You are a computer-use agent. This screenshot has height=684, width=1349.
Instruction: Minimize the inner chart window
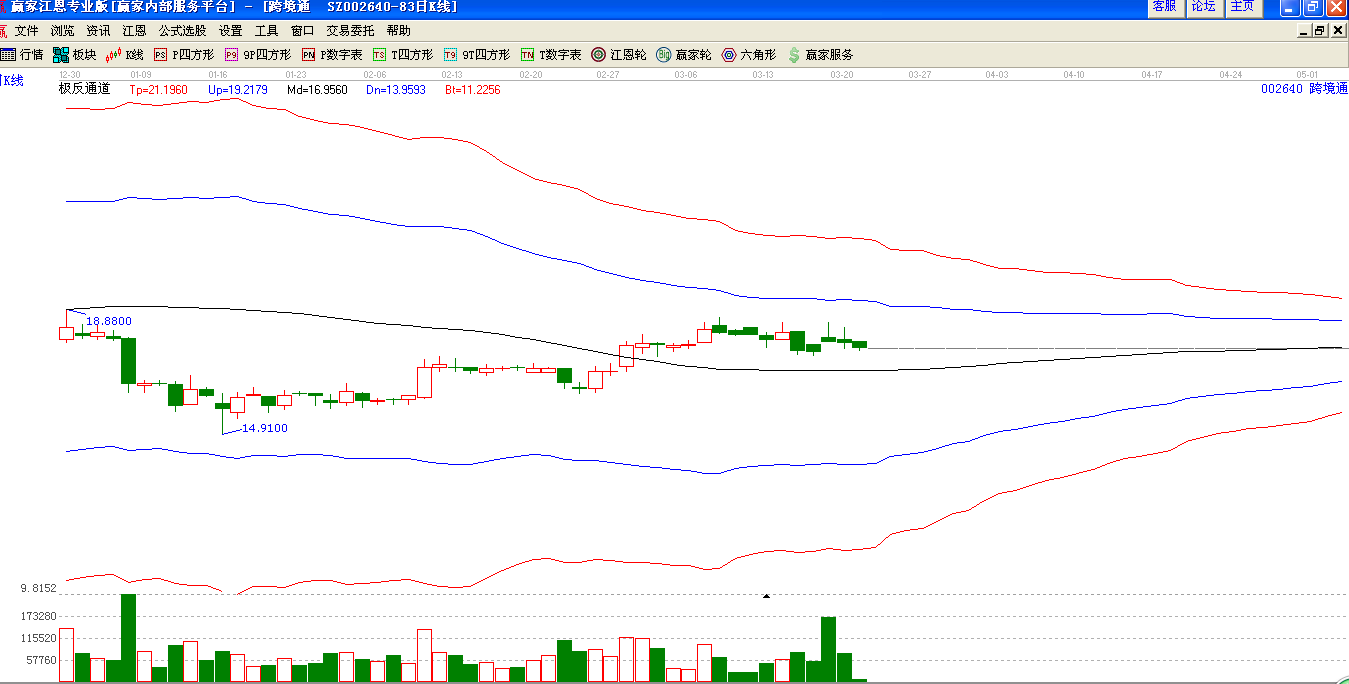point(1304,31)
